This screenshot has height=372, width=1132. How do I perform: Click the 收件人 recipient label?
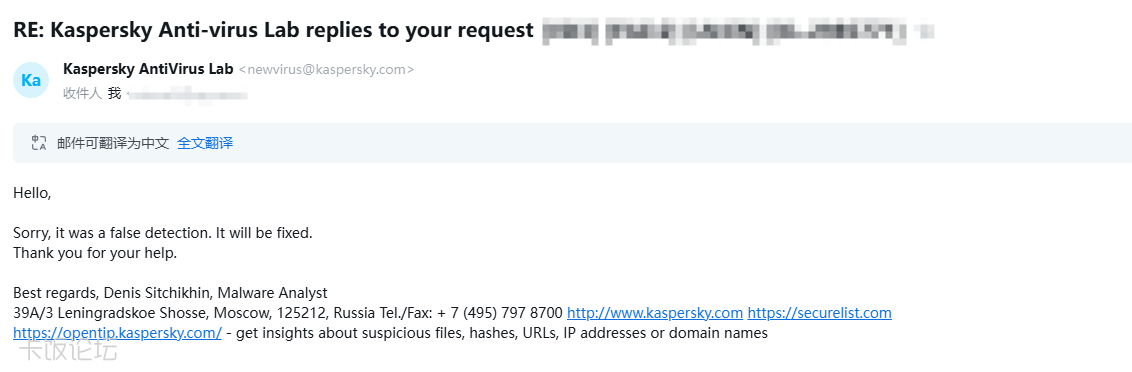(82, 93)
